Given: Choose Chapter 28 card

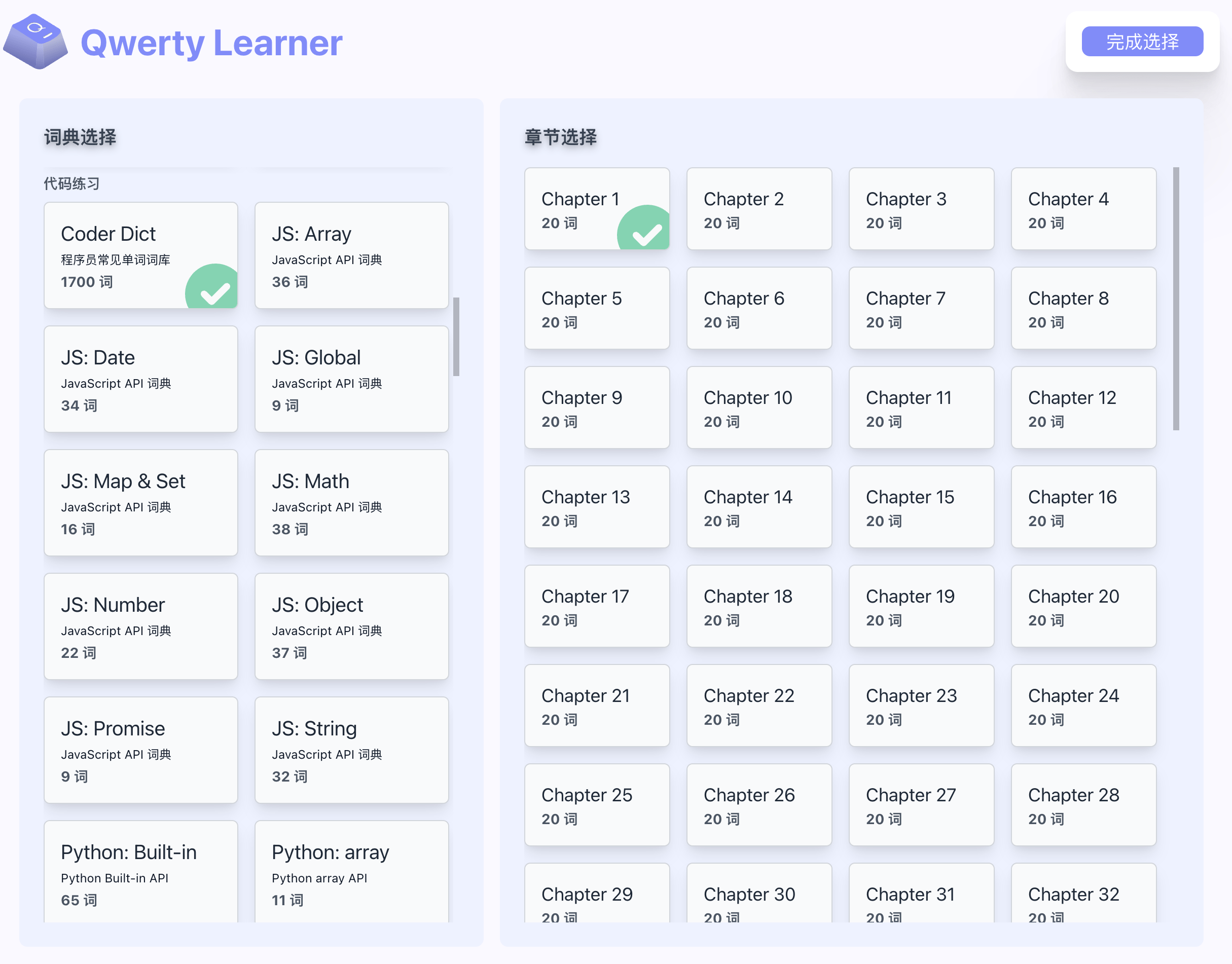Looking at the screenshot, I should (1083, 805).
